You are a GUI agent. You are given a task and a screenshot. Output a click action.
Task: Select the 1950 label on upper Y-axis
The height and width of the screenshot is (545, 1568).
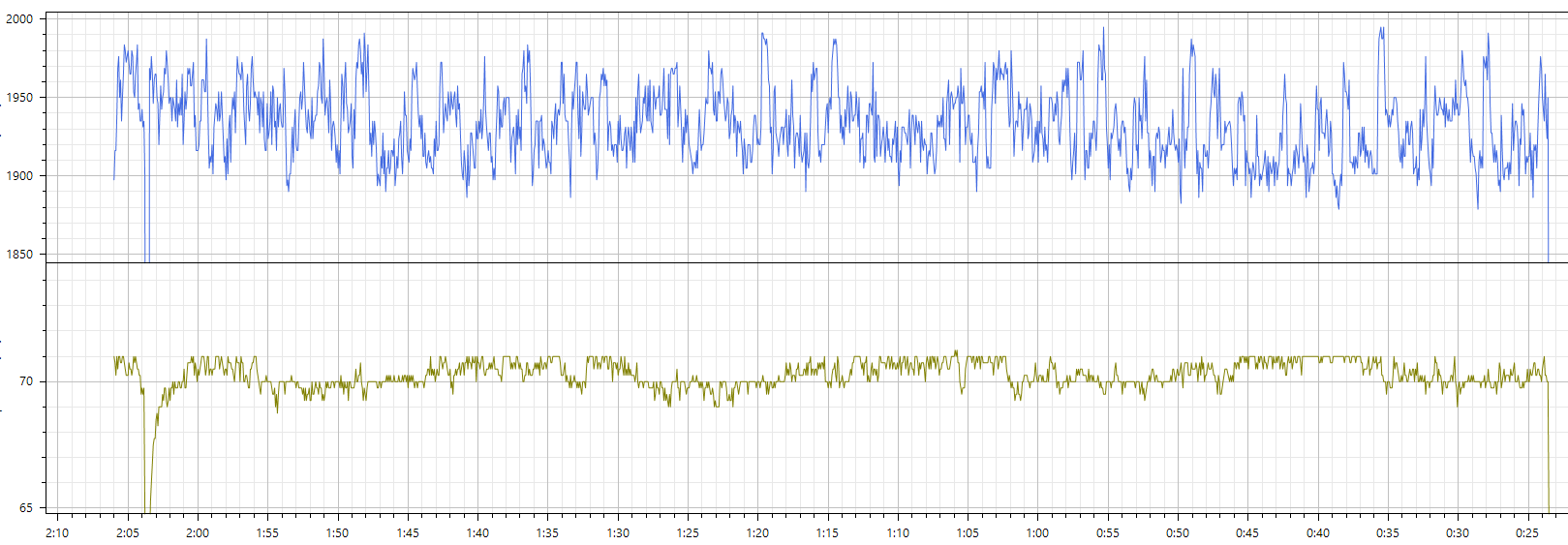coord(19,98)
